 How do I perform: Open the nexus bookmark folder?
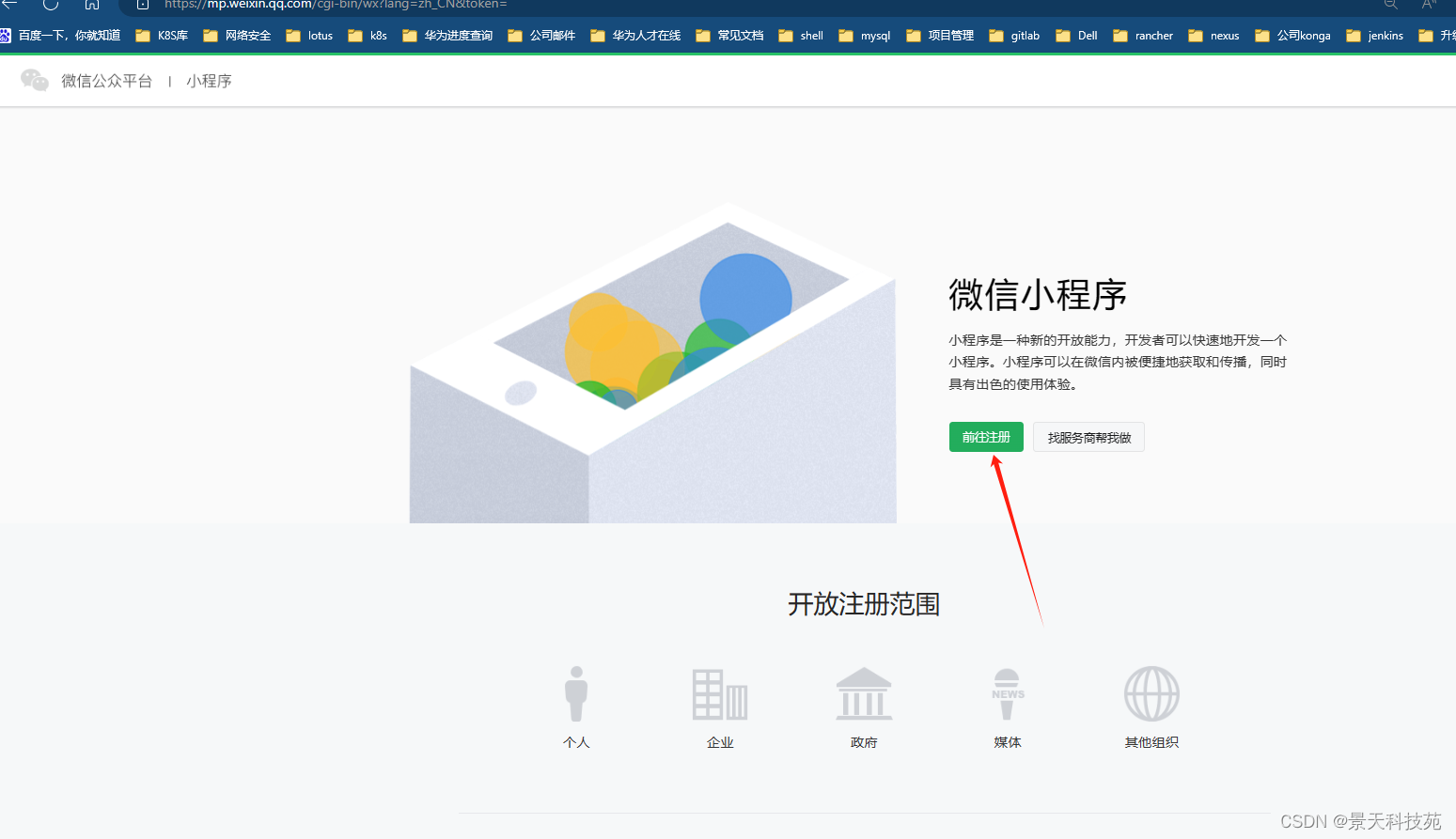[x=1213, y=36]
